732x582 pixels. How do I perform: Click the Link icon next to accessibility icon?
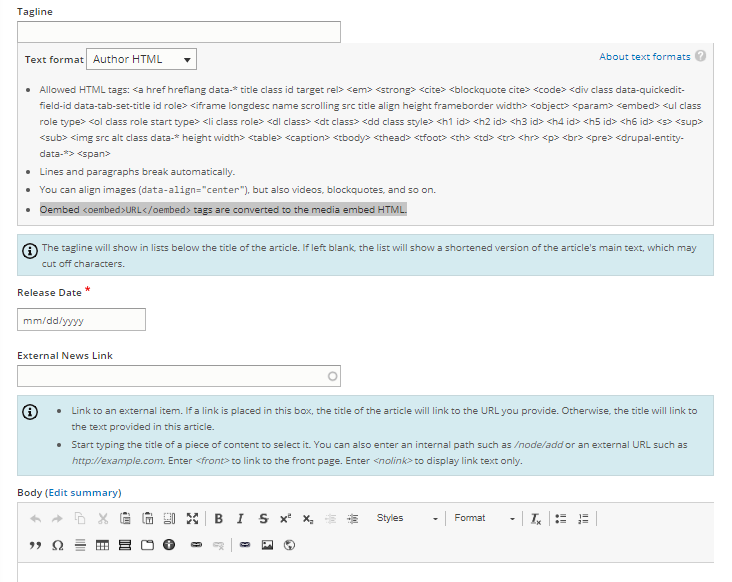pos(197,545)
